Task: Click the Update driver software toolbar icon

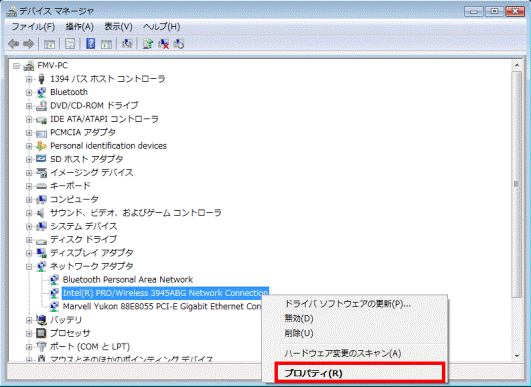Action: pyautogui.click(x=148, y=44)
